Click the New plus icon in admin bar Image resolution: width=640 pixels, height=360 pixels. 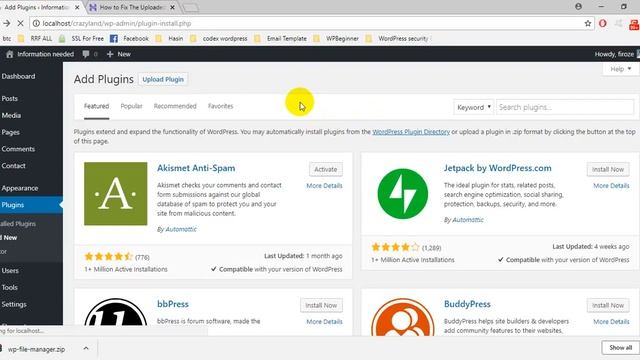(110, 54)
